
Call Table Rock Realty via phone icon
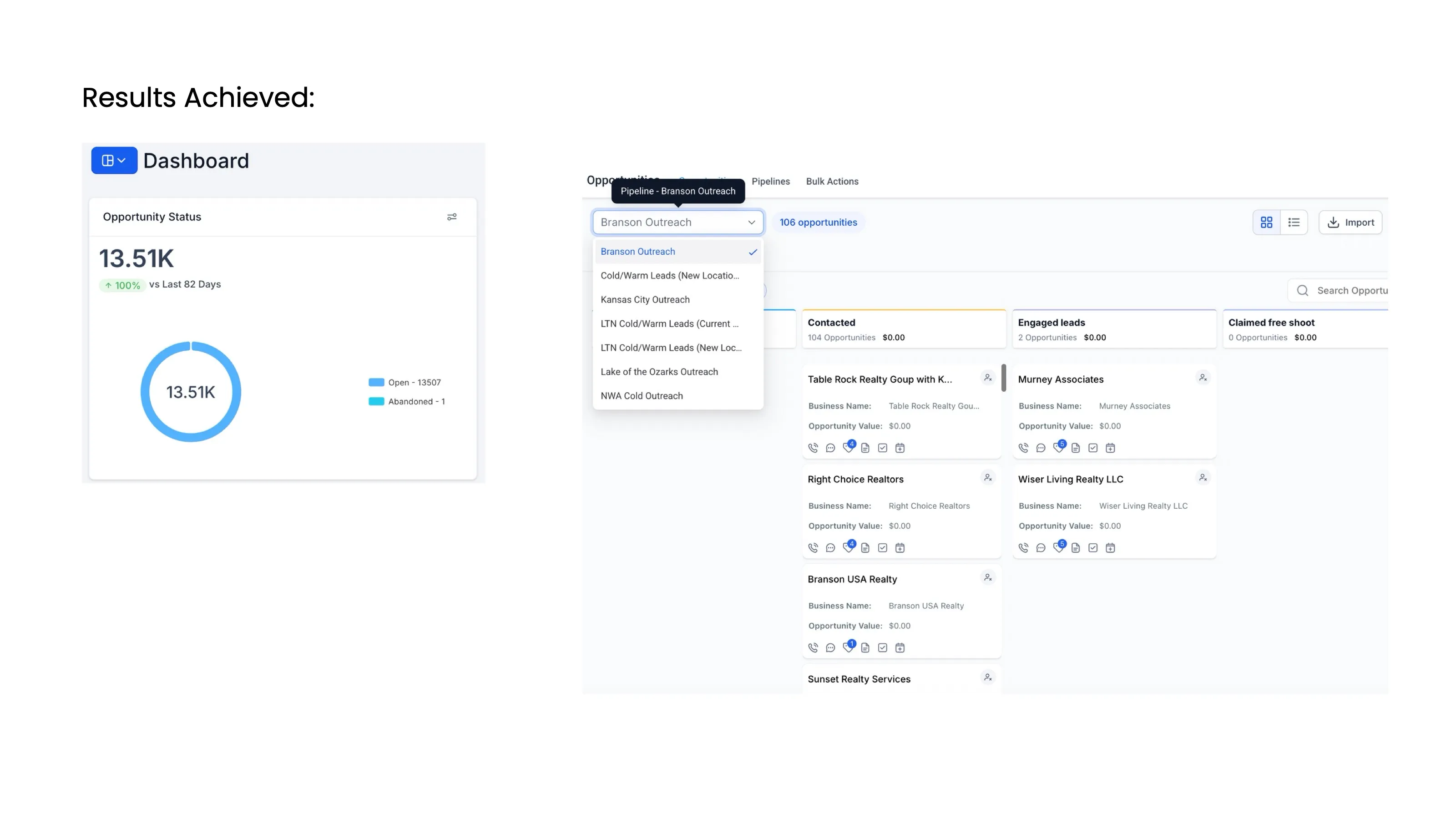(813, 448)
